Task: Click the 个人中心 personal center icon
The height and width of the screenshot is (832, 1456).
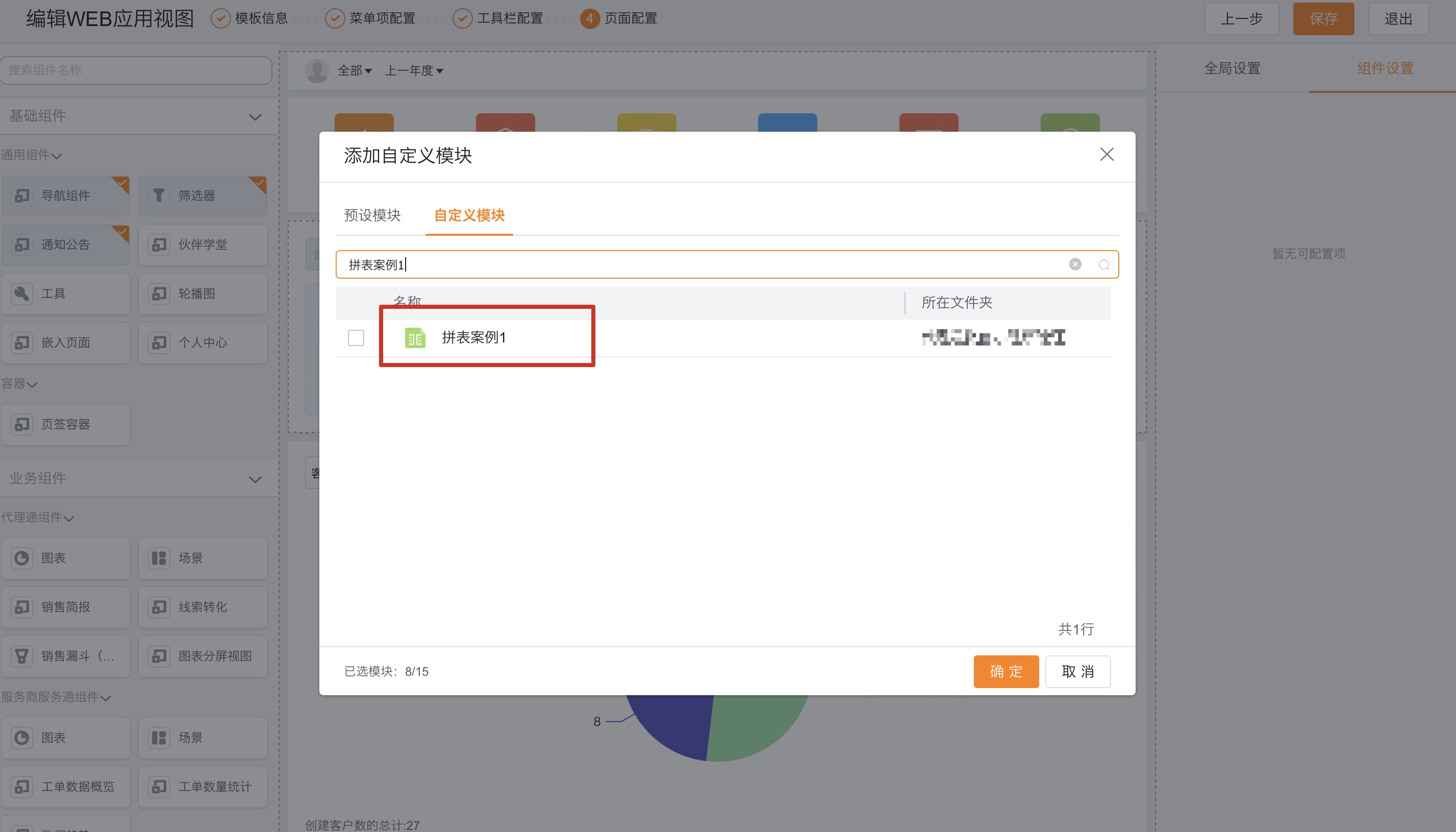Action: (x=159, y=342)
